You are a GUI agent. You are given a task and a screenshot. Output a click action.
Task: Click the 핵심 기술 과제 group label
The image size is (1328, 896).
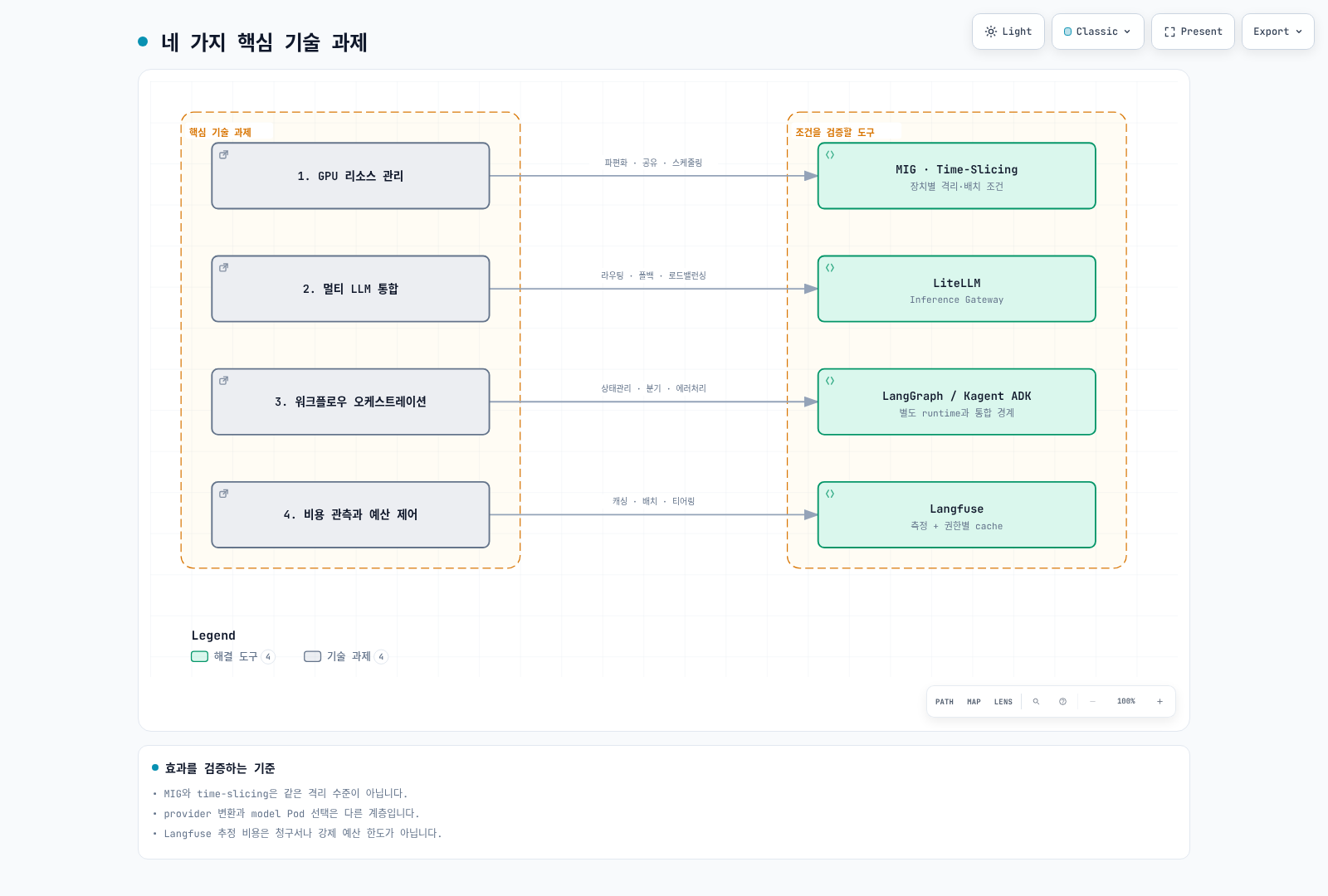[220, 133]
